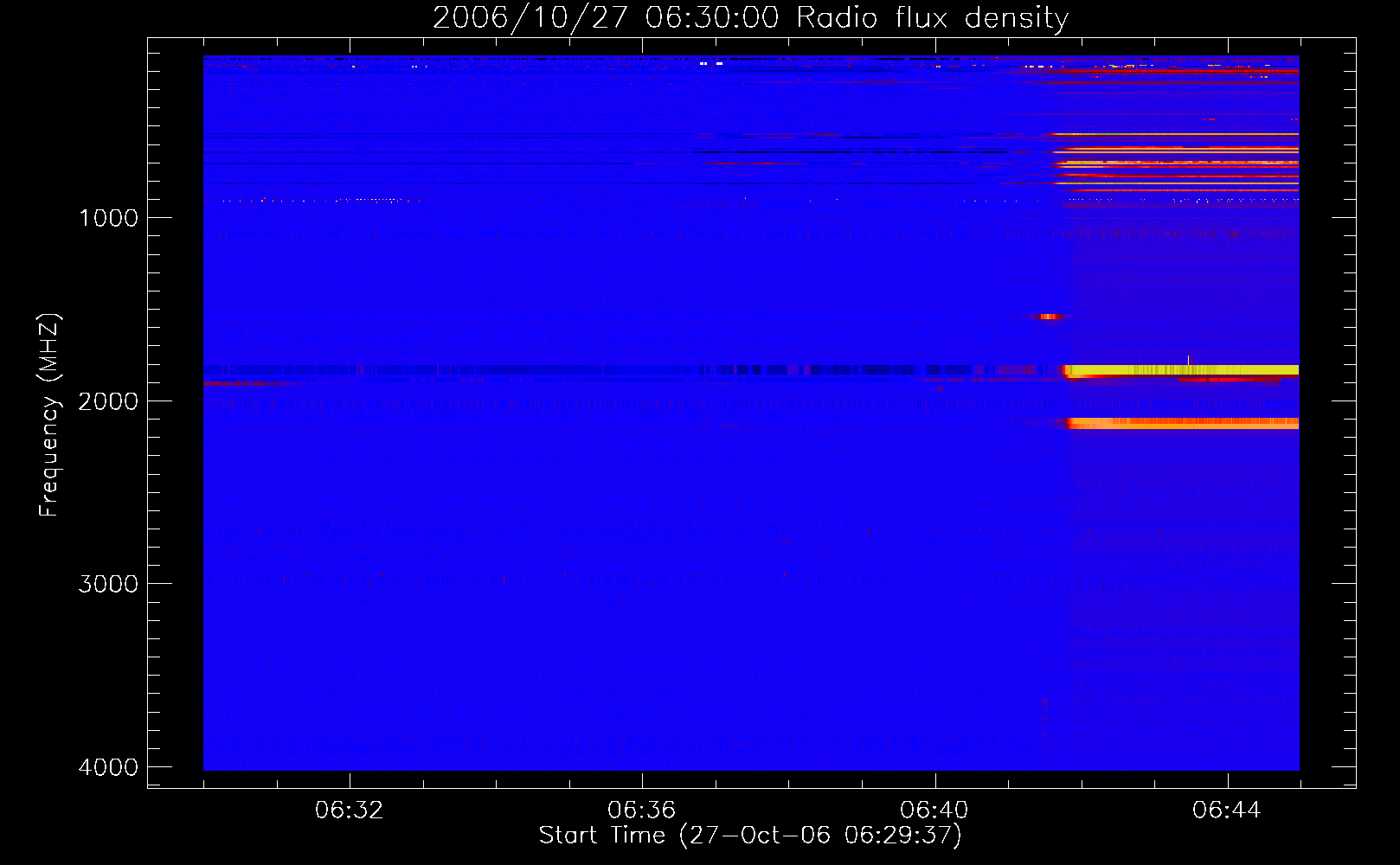The width and height of the screenshot is (1400, 865).
Task: Click the 1000 frequency tick label
Action: (x=108, y=218)
